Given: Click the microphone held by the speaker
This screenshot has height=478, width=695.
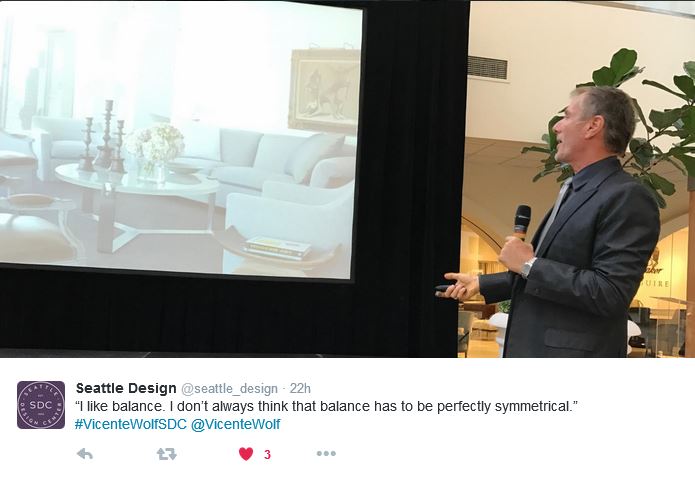Looking at the screenshot, I should pyautogui.click(x=522, y=223).
